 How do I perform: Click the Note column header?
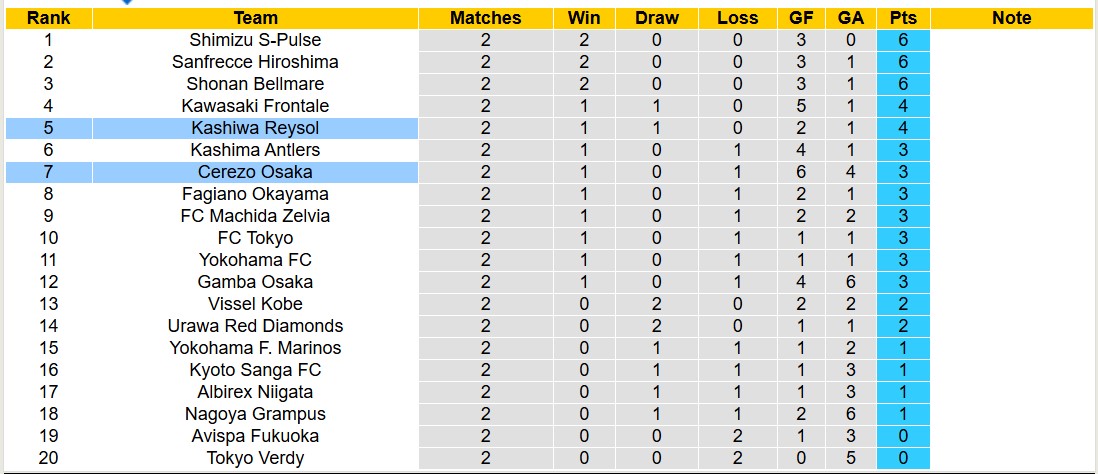click(1012, 18)
